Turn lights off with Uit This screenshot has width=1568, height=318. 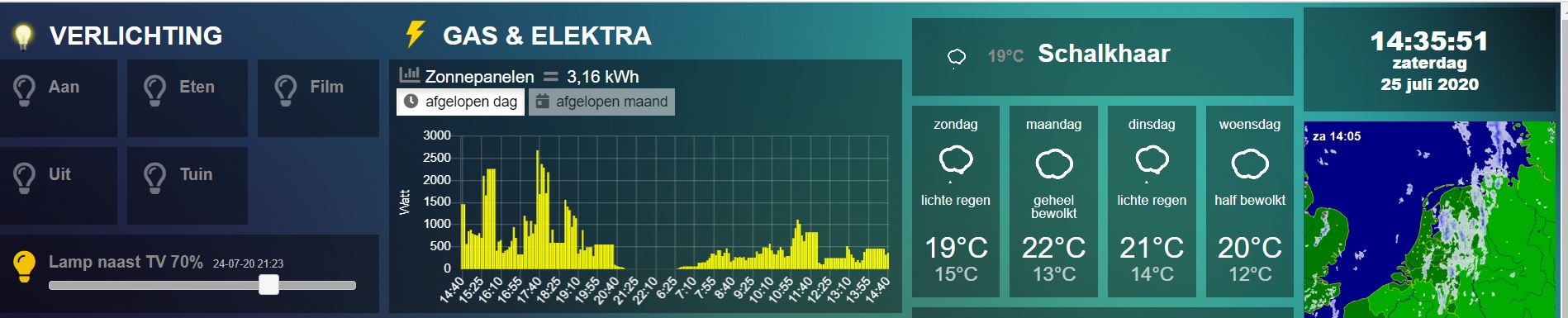[x=59, y=186]
